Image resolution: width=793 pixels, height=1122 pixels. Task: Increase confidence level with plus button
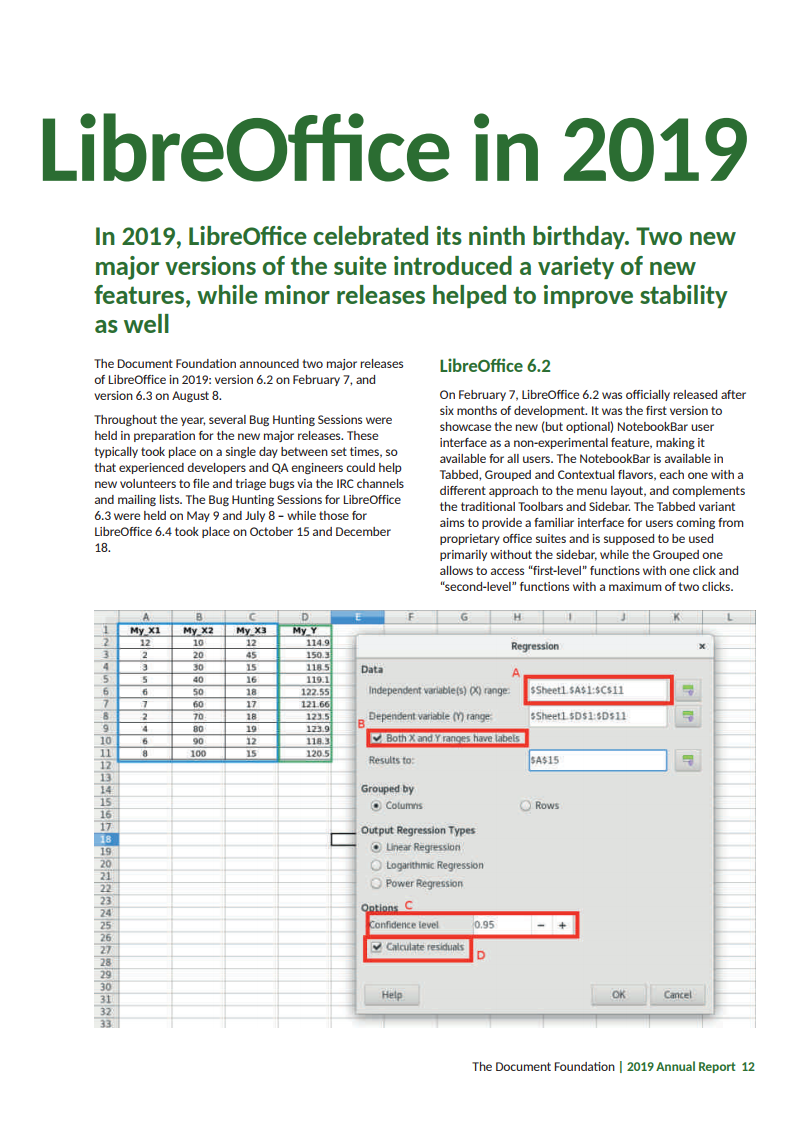tap(562, 925)
